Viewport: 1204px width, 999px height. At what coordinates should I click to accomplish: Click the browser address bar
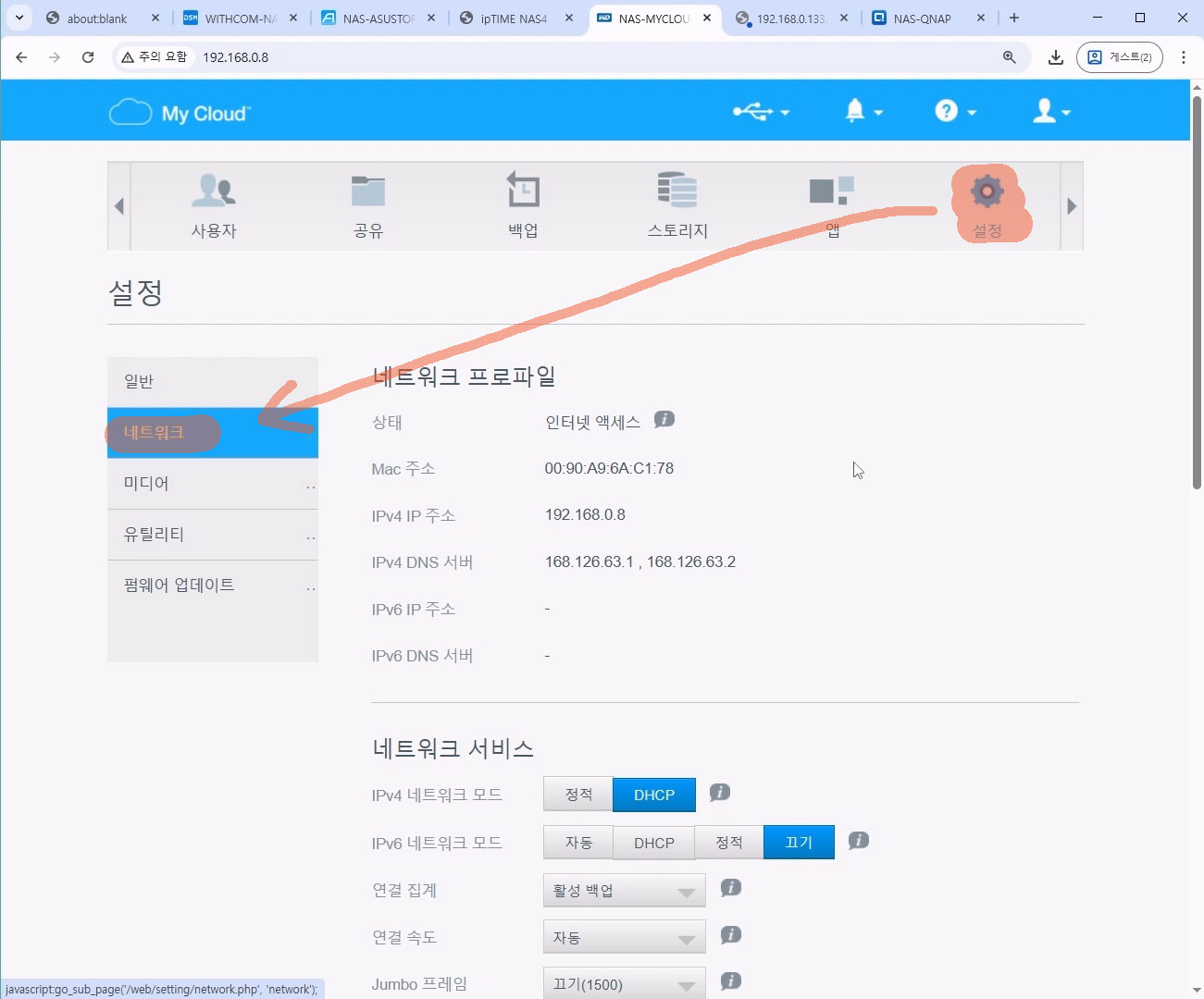pos(592,57)
